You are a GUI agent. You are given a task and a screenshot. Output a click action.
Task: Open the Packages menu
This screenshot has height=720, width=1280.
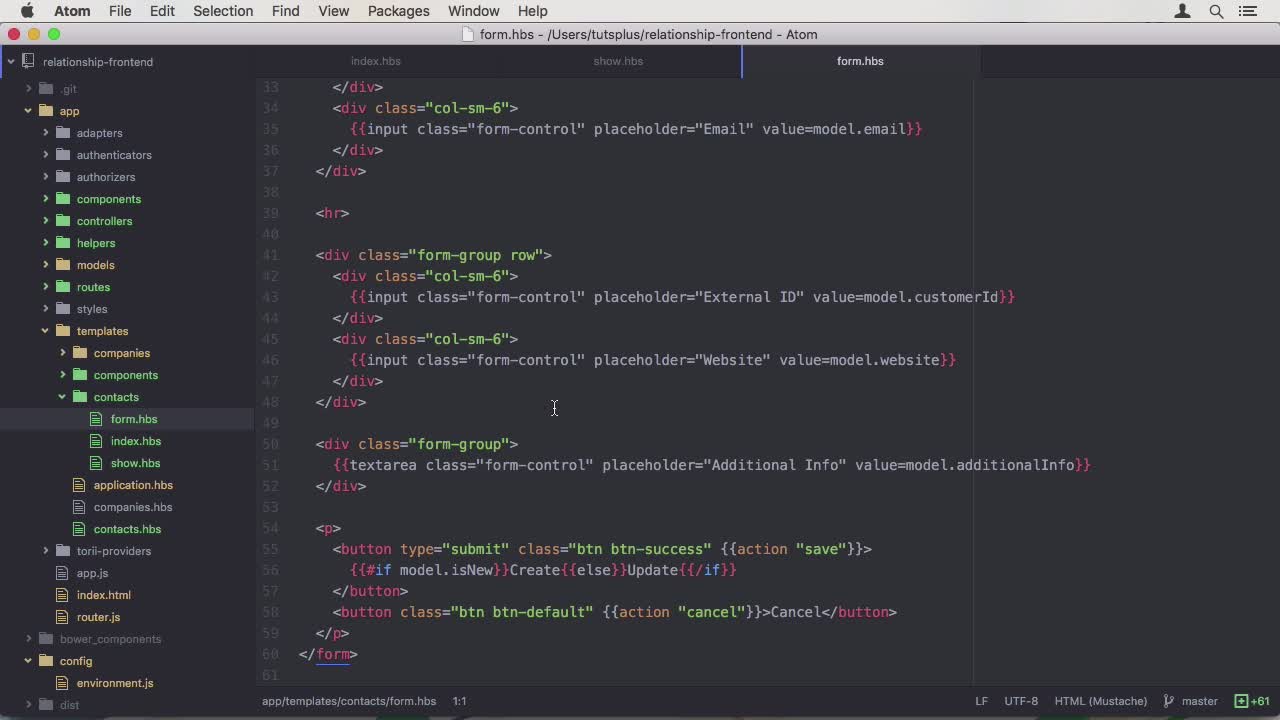coord(398,11)
